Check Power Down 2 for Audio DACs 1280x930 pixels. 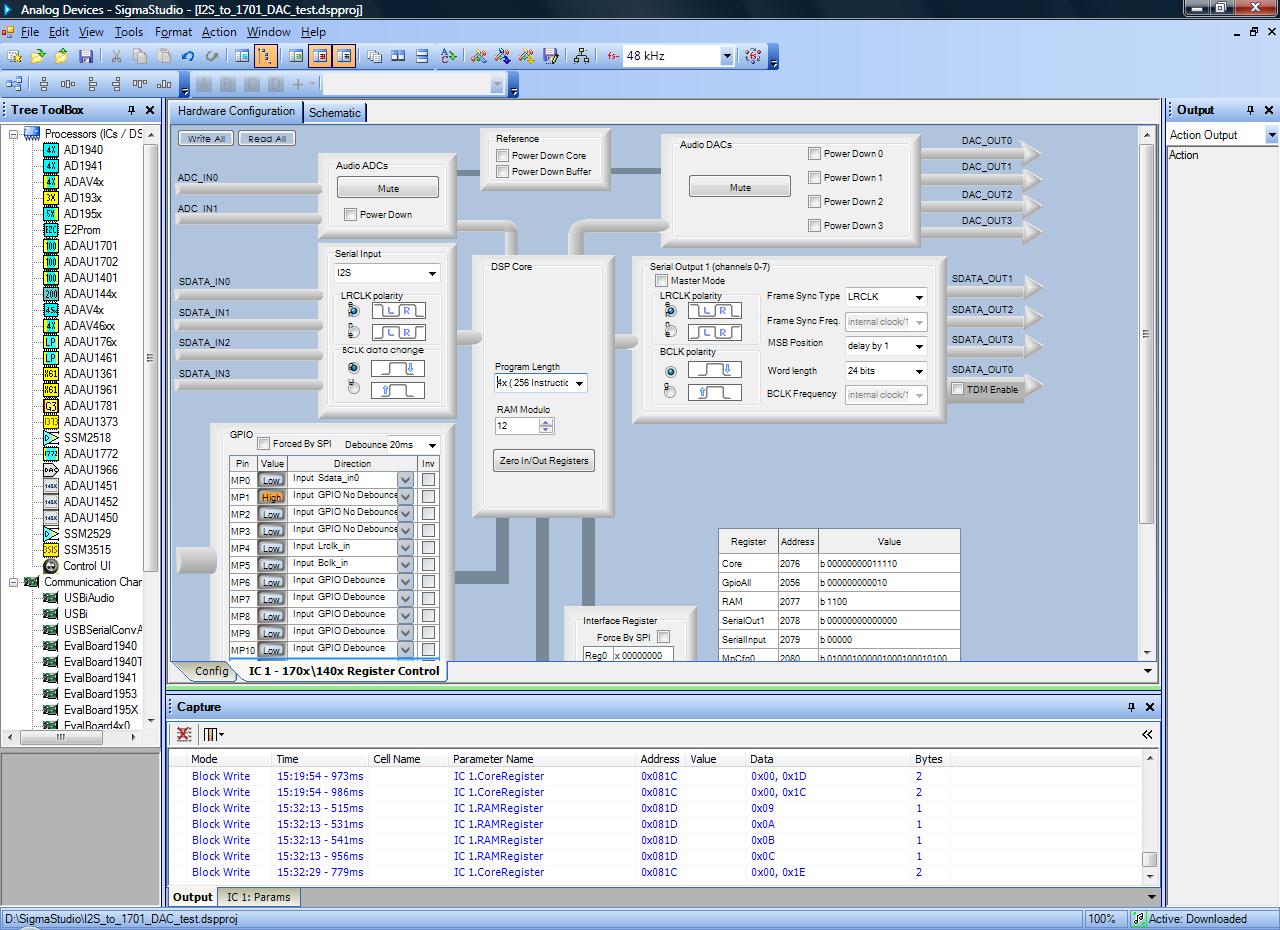click(x=814, y=202)
